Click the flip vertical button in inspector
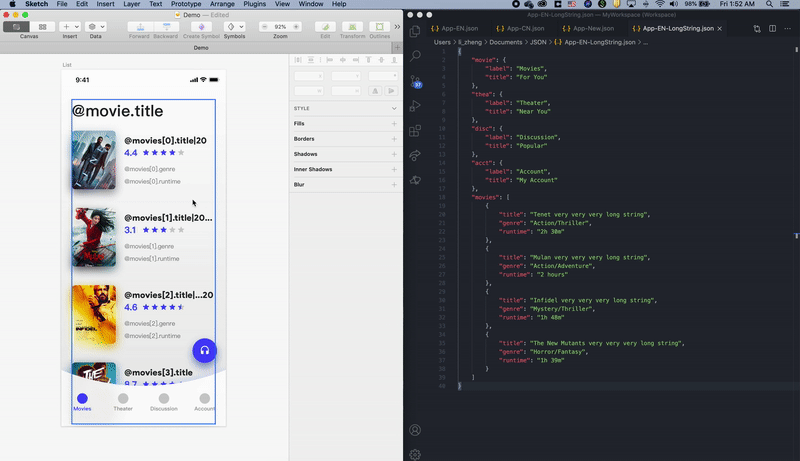Viewport: 800px width, 461px height. pyautogui.click(x=391, y=91)
